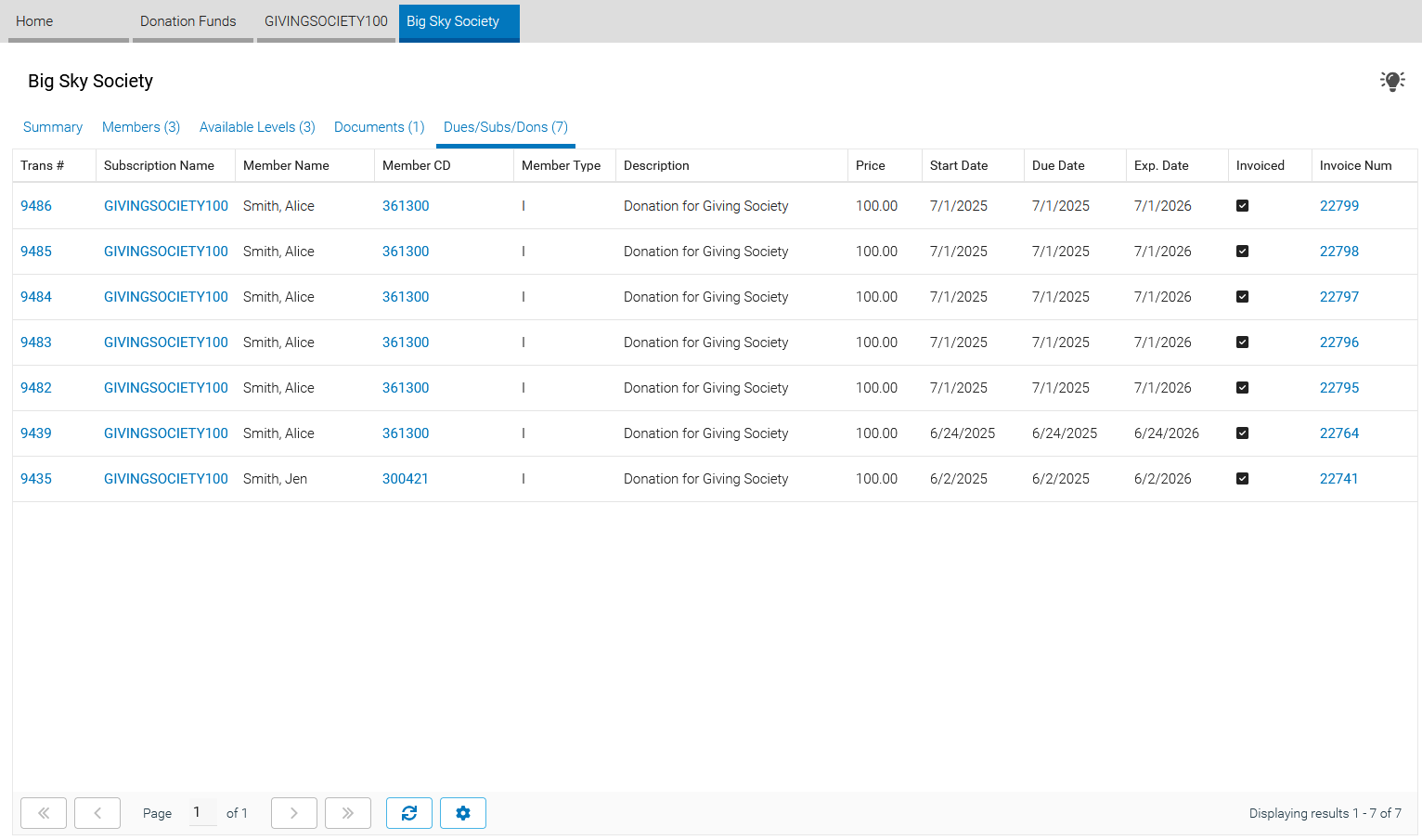Open transaction 9482 link
1422x840 pixels.
(36, 388)
